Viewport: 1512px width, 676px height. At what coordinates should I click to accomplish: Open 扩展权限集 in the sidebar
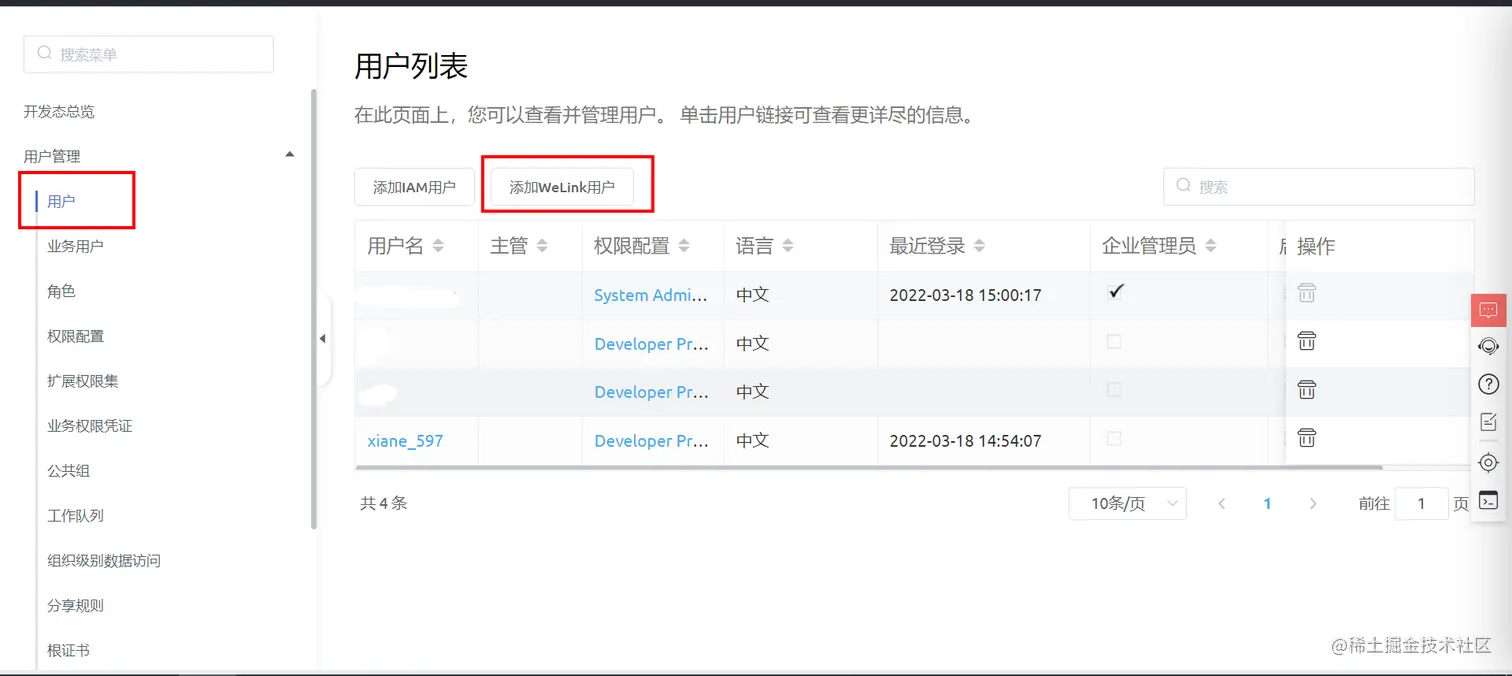[83, 381]
